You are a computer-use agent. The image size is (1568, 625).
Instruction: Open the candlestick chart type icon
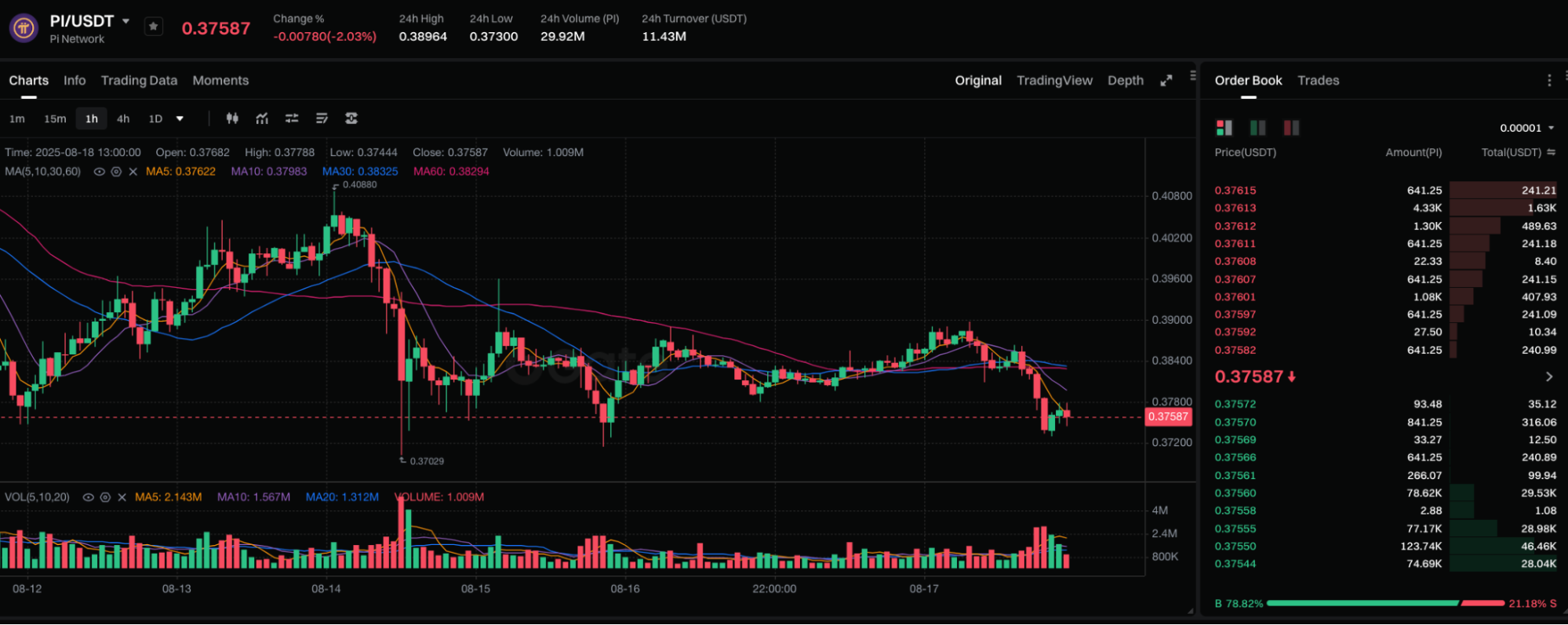coord(232,118)
